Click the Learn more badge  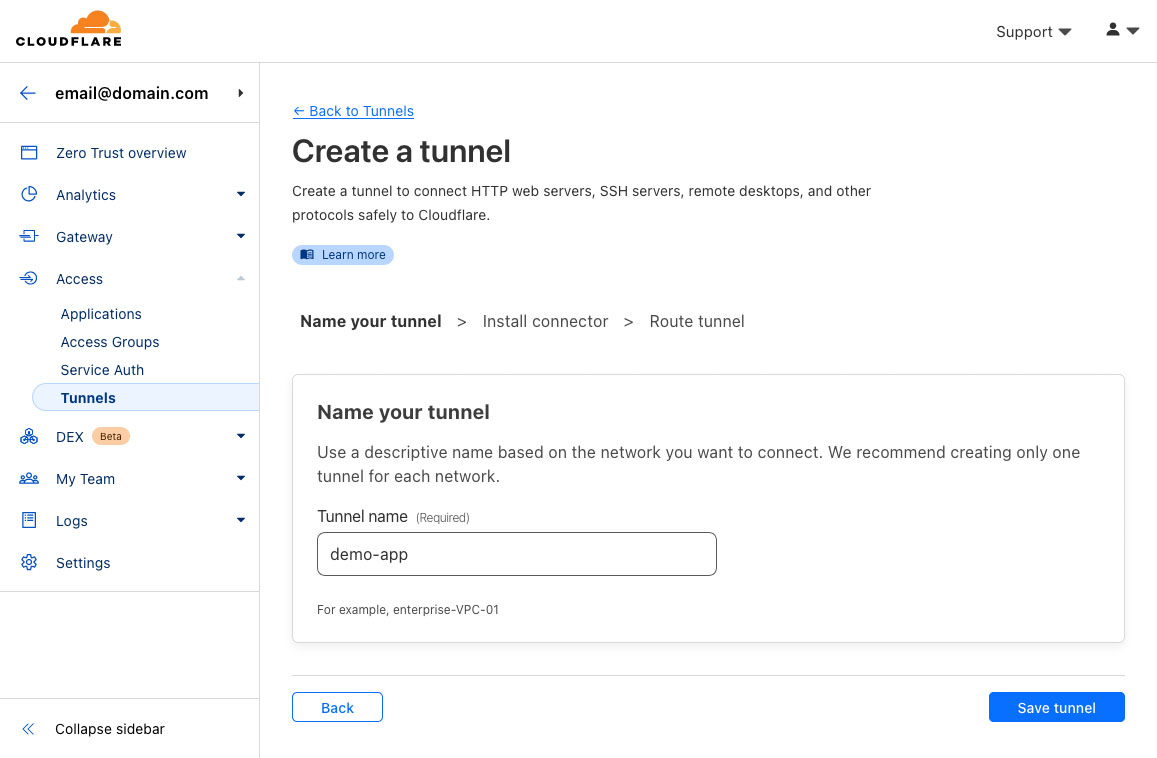(343, 255)
